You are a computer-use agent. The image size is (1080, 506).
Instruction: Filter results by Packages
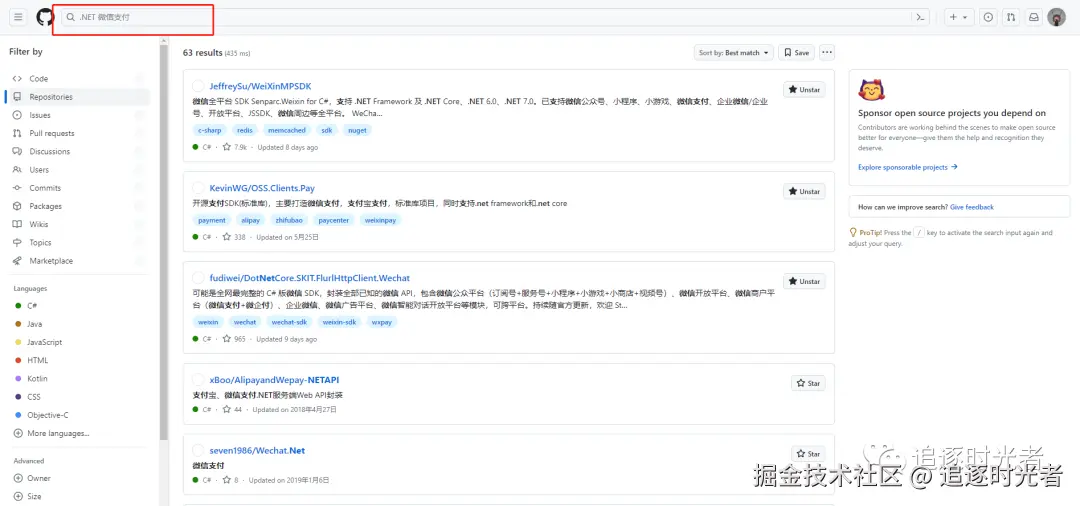pos(77,206)
